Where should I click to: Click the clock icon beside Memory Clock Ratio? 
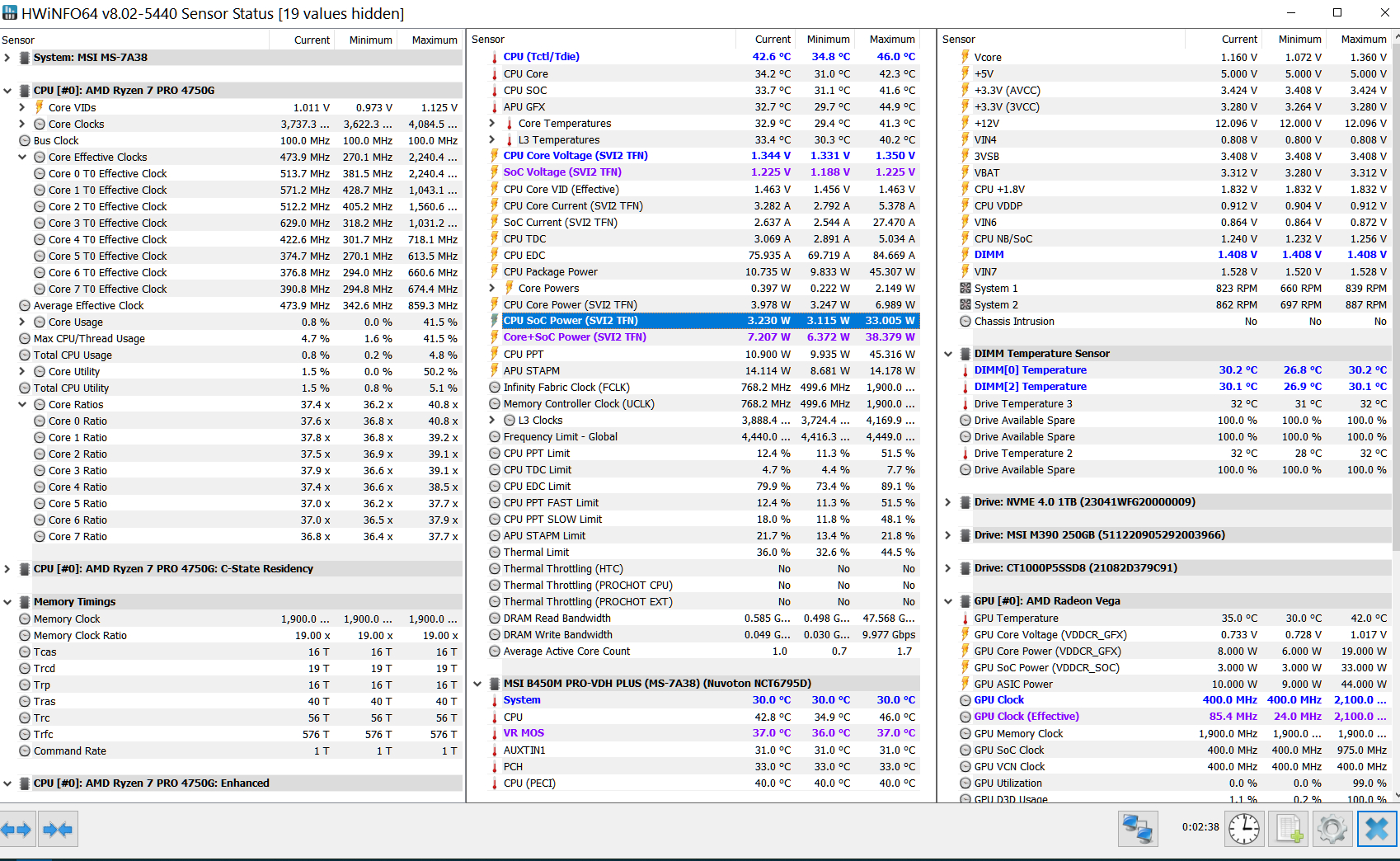25,636
